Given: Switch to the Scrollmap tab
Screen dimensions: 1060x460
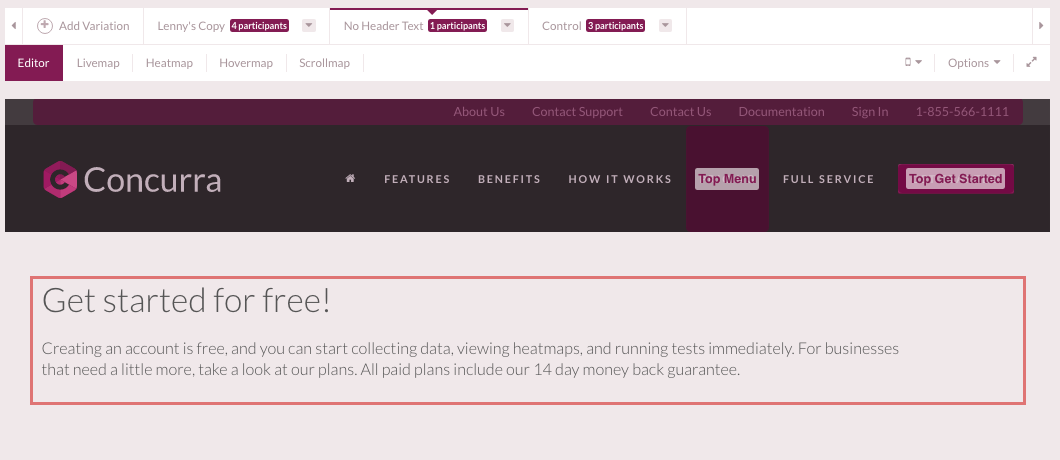Looking at the screenshot, I should [x=324, y=63].
